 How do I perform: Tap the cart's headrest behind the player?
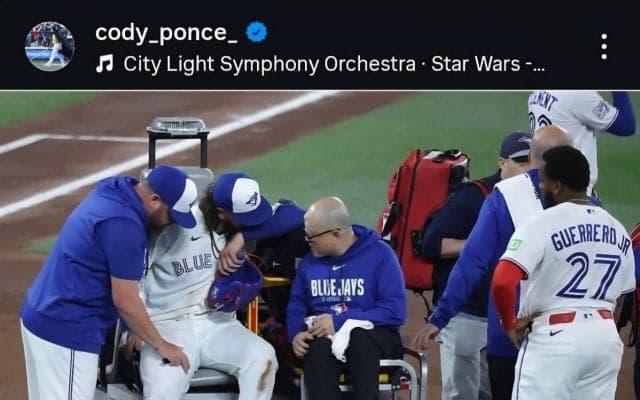178,129
